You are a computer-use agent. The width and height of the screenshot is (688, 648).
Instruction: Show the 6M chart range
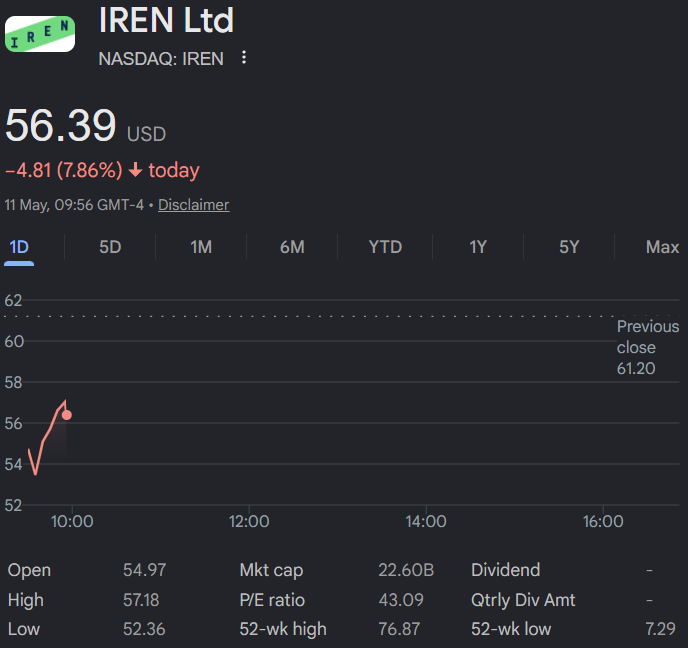click(292, 247)
